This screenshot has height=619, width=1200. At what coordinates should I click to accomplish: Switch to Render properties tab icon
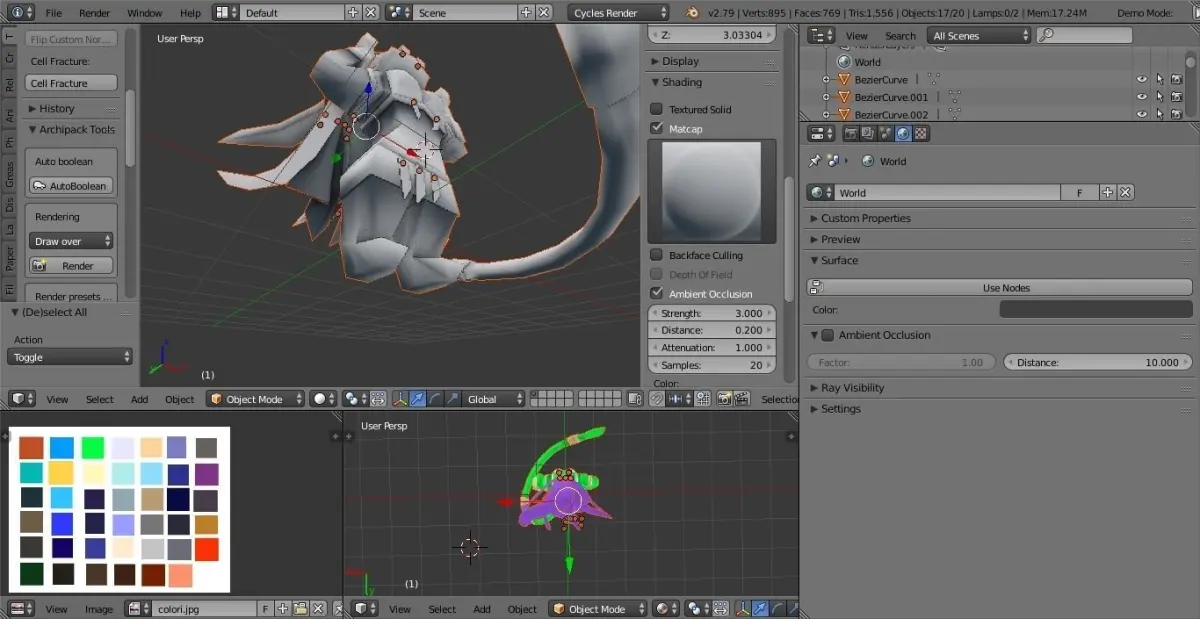coord(852,133)
